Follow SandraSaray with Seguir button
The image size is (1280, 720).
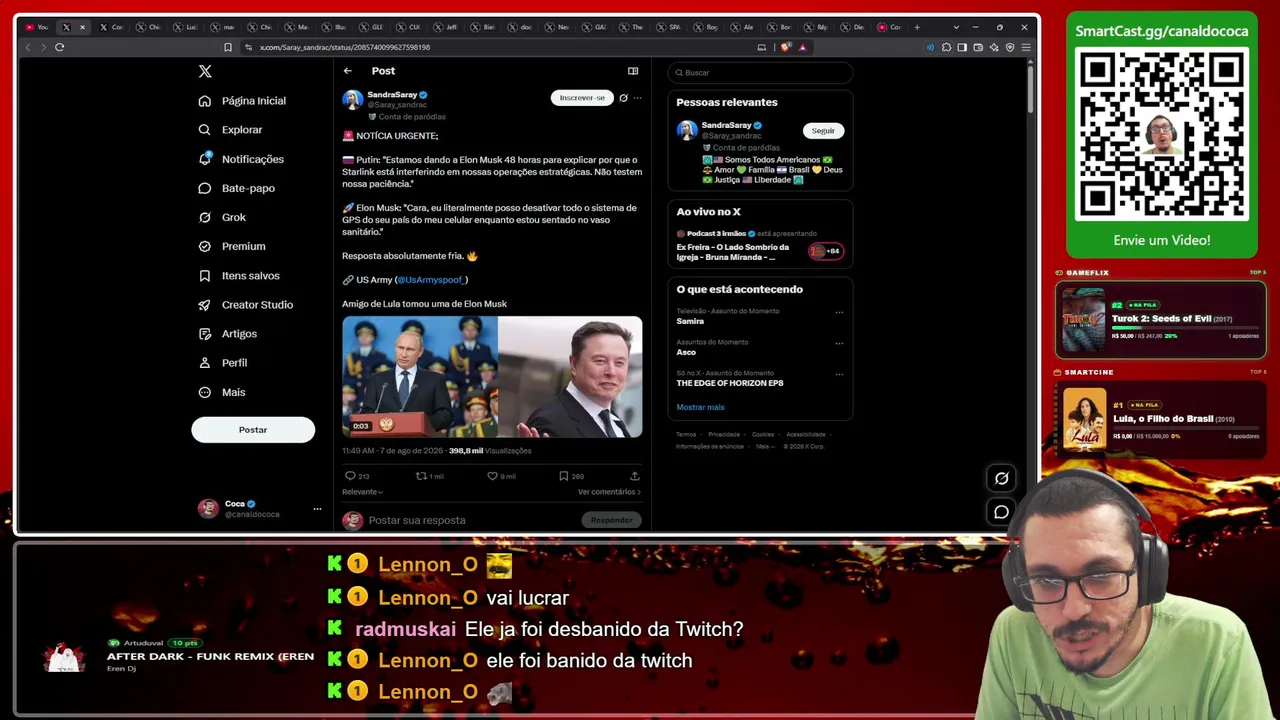(x=823, y=131)
